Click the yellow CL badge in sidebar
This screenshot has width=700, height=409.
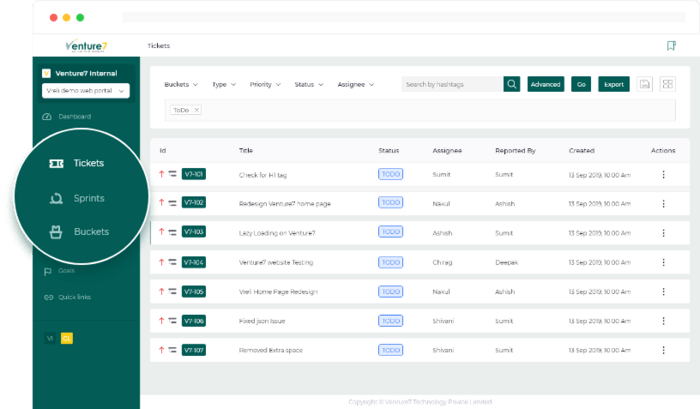pos(67,338)
